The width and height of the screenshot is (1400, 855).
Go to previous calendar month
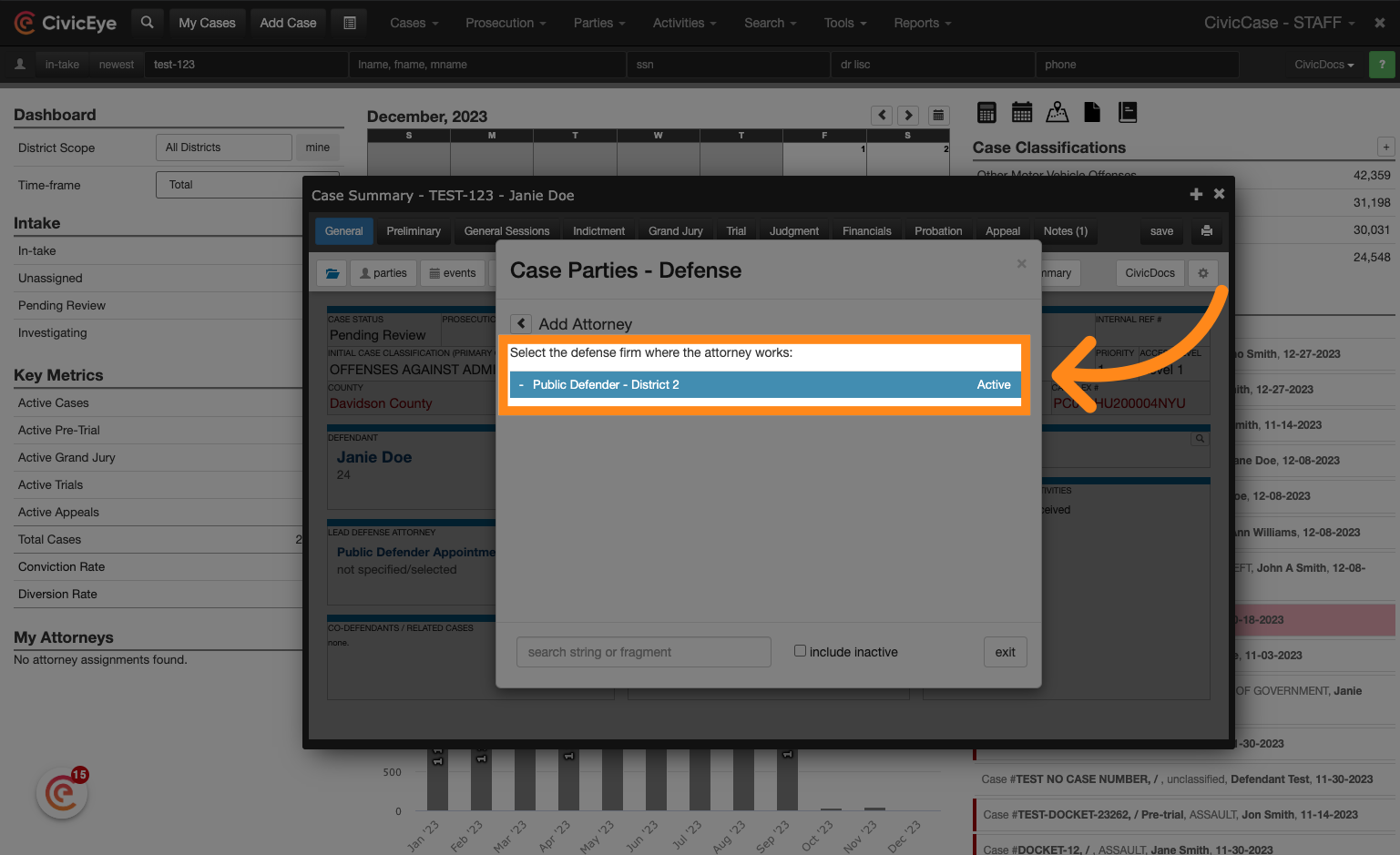pos(882,115)
